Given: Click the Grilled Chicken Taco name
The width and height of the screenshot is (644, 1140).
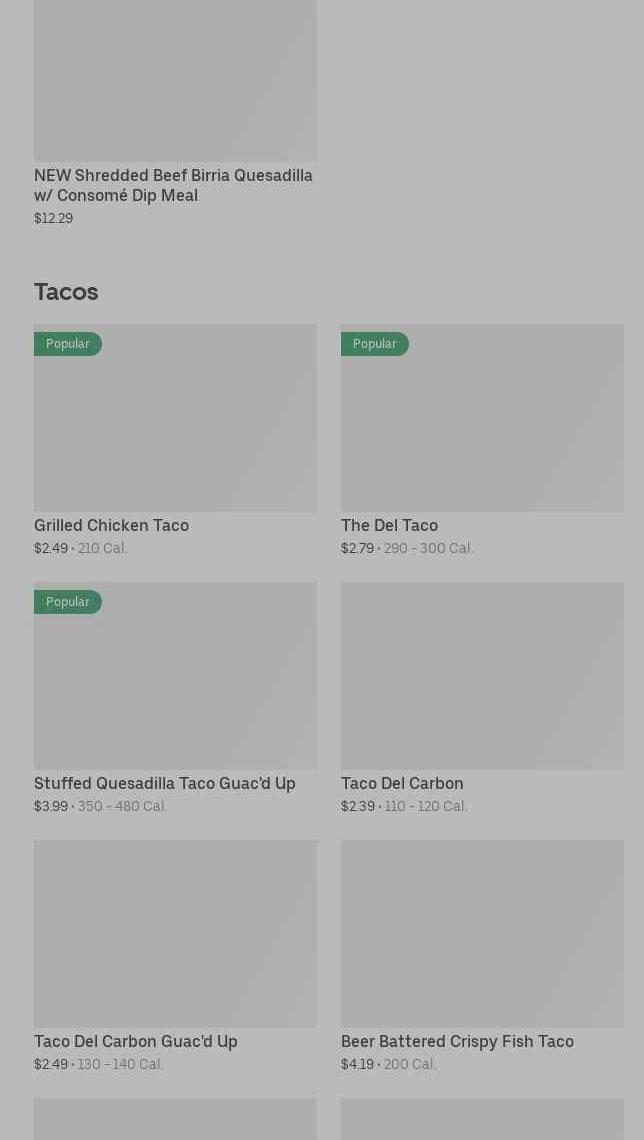Looking at the screenshot, I should click(111, 525).
